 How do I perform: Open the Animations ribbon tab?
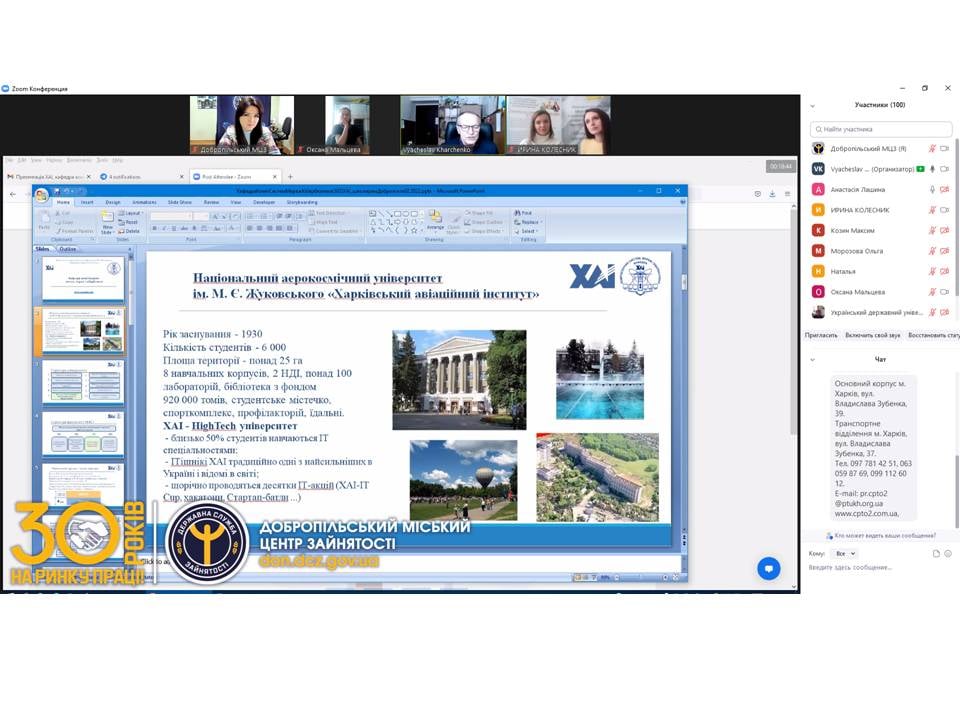tap(144, 202)
